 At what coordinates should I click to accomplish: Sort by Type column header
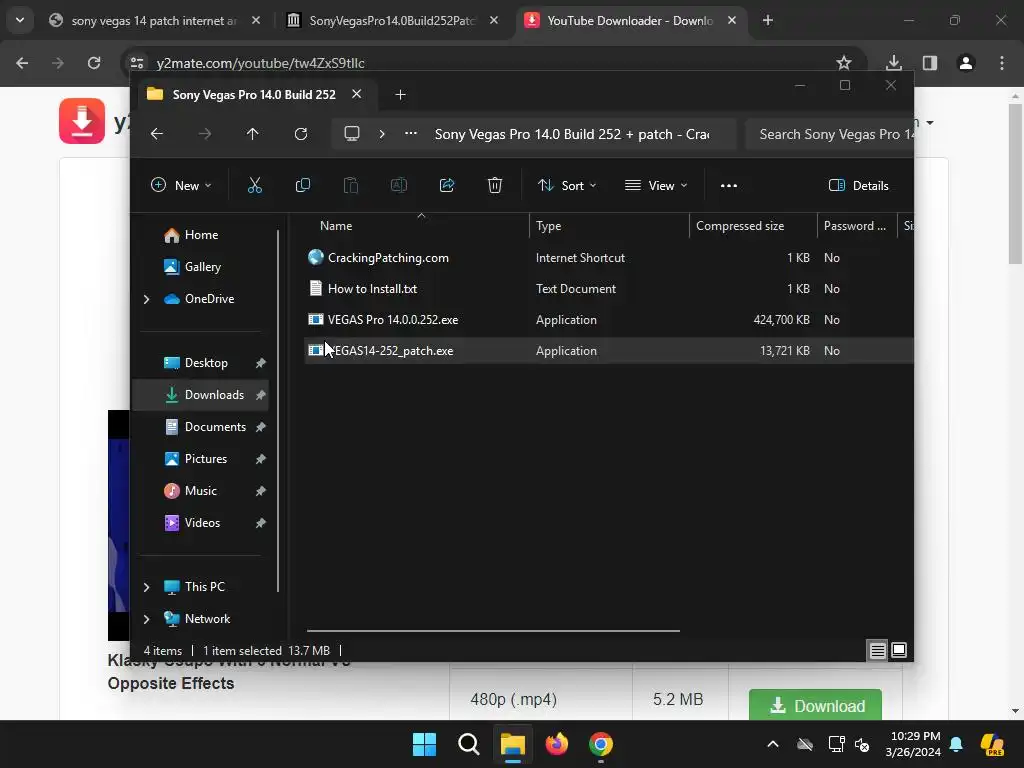[x=609, y=226]
